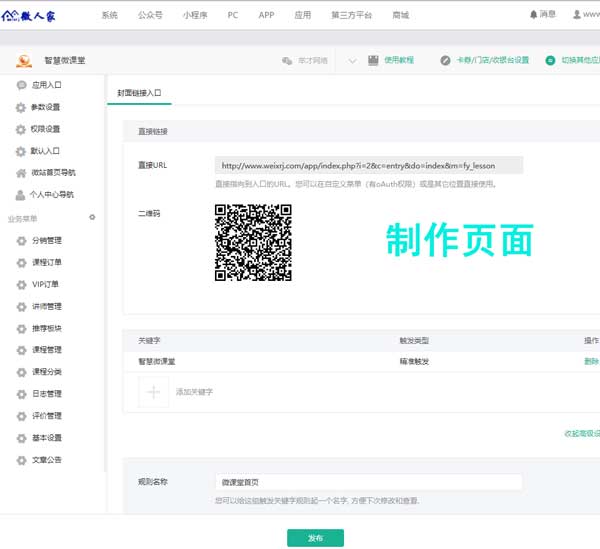The image size is (600, 549).
Task: Click the QR code image
Action: point(253,243)
